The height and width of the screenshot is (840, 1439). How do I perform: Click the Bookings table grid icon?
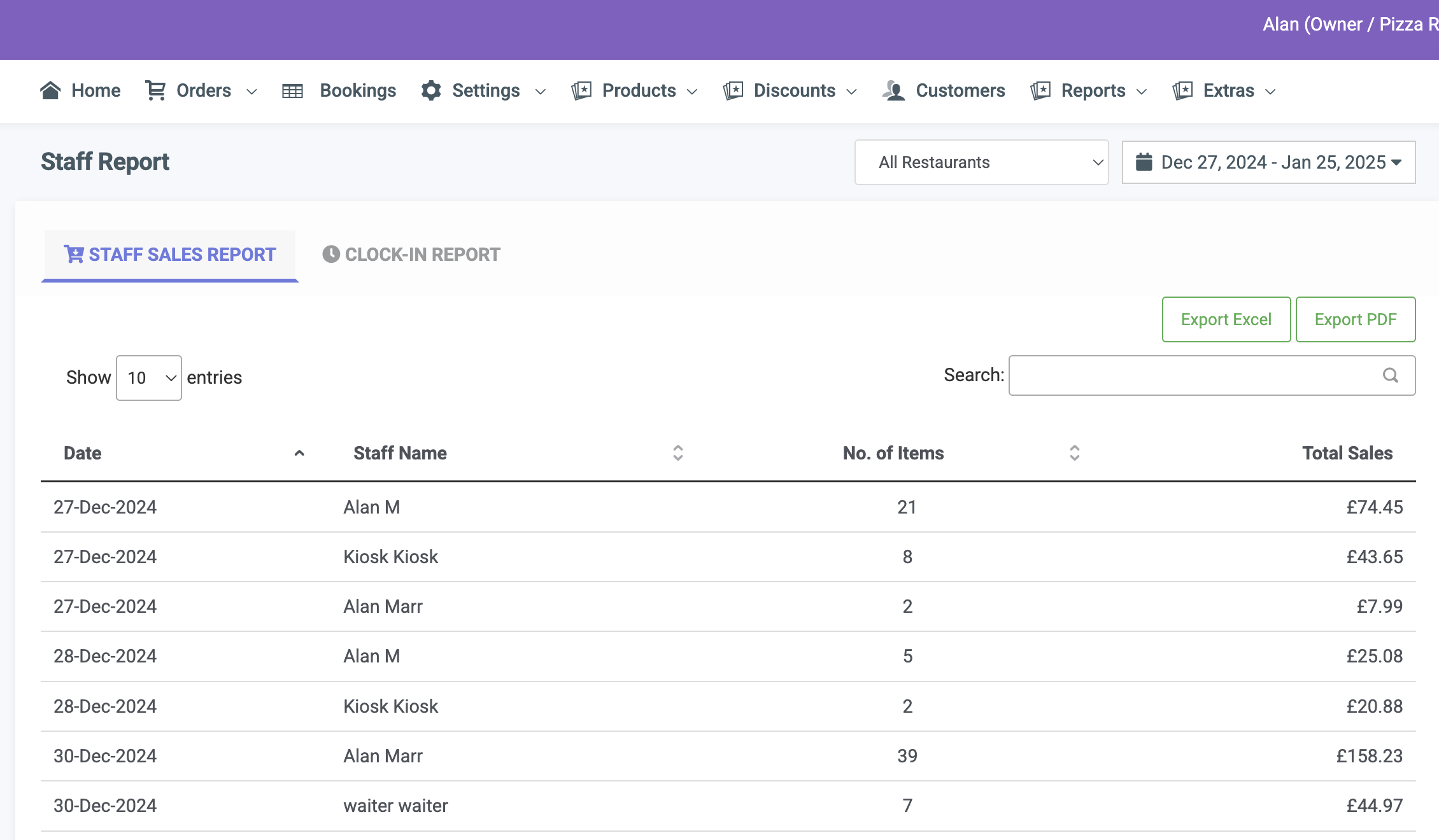click(293, 91)
